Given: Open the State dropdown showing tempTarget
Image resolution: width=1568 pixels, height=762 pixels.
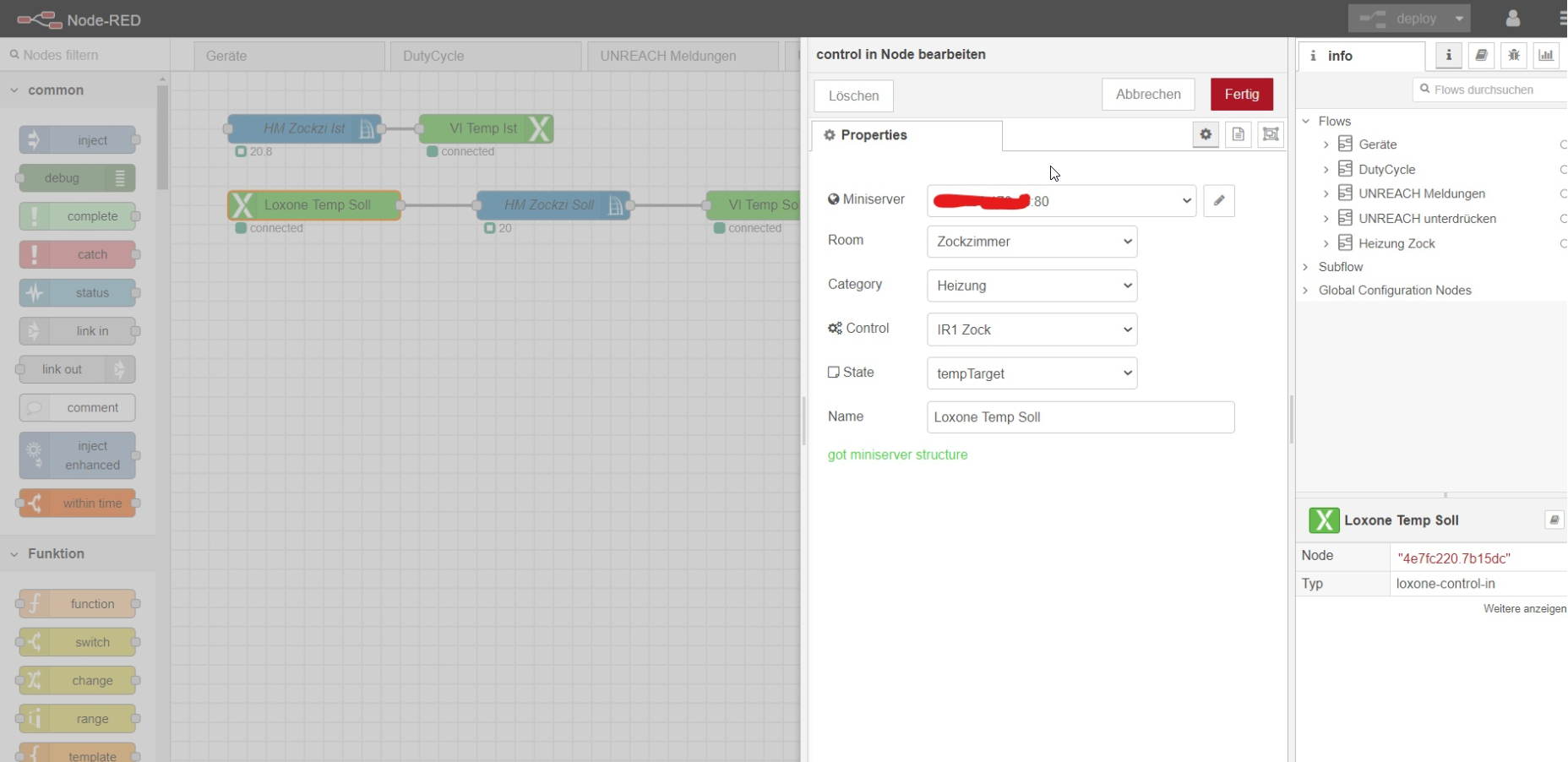Looking at the screenshot, I should (1032, 373).
